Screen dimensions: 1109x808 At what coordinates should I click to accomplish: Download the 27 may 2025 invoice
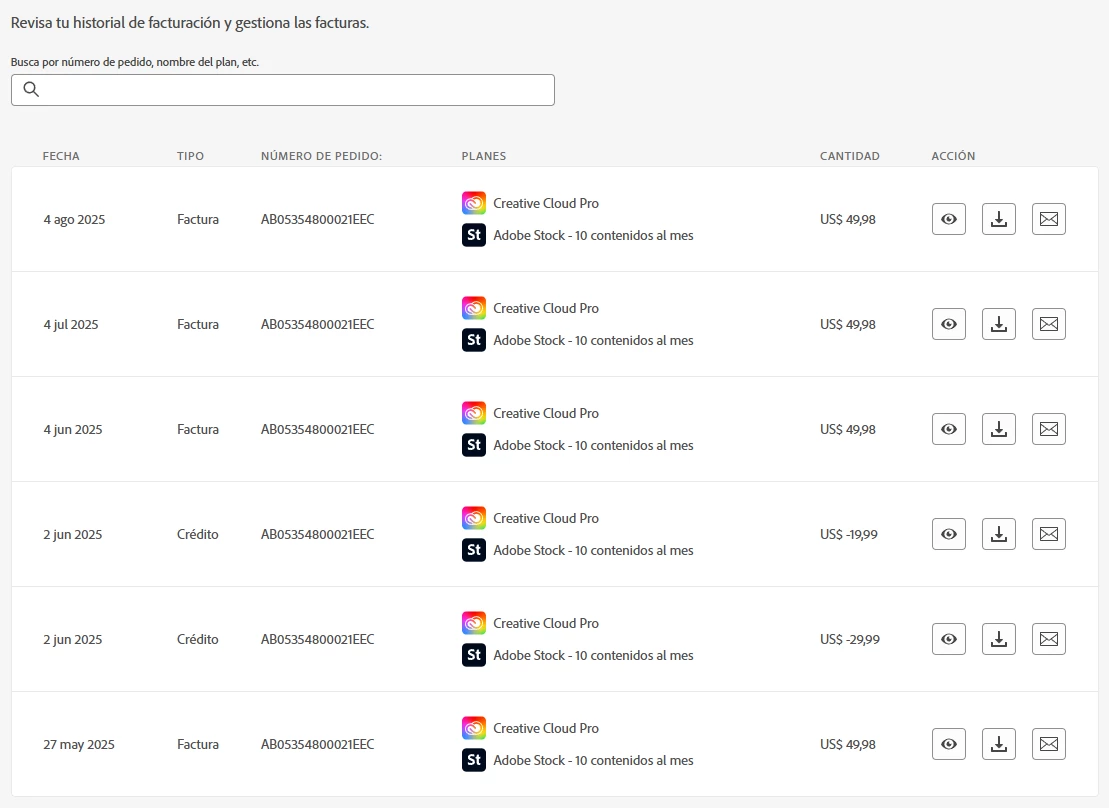point(999,744)
